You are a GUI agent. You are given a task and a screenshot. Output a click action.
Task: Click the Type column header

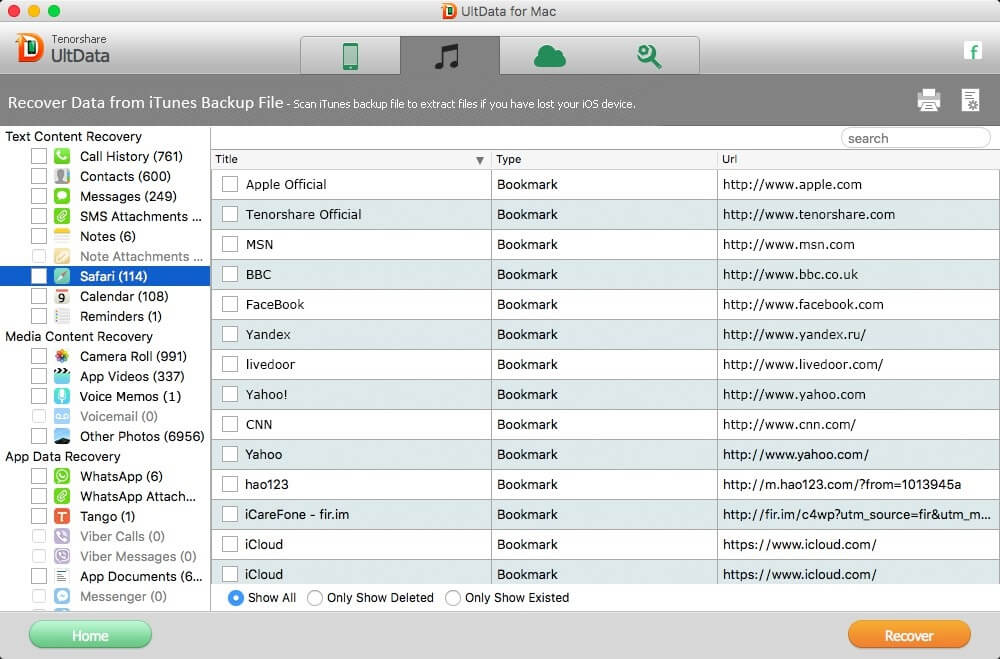(x=604, y=159)
